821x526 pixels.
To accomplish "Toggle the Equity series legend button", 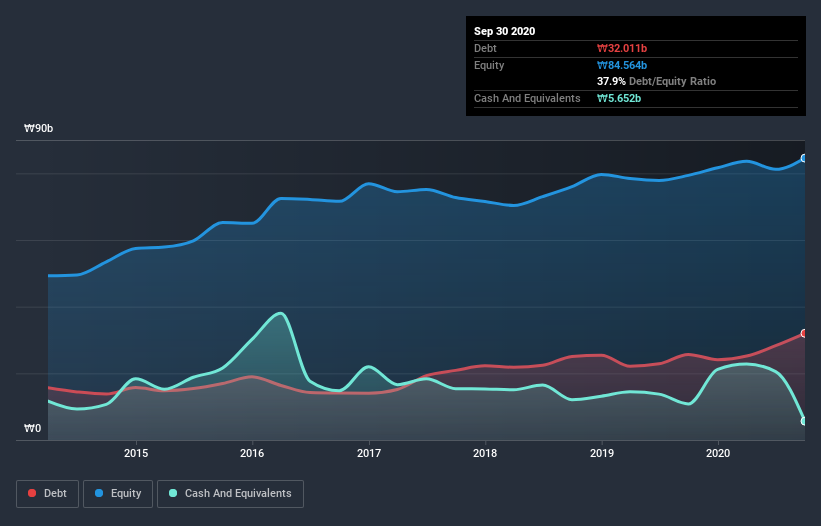I will [x=118, y=494].
